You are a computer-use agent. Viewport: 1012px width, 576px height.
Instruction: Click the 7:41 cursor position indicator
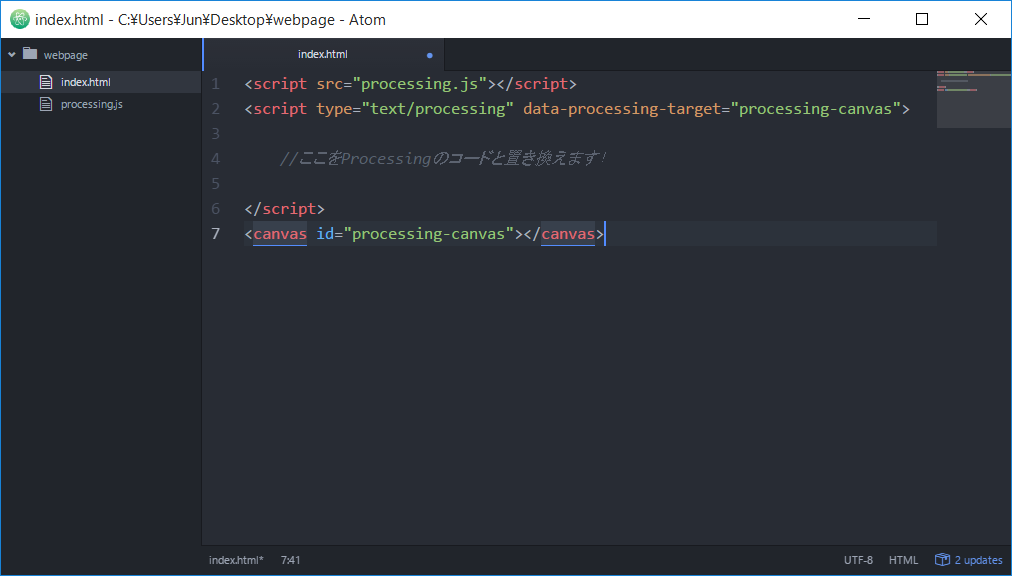pos(290,560)
